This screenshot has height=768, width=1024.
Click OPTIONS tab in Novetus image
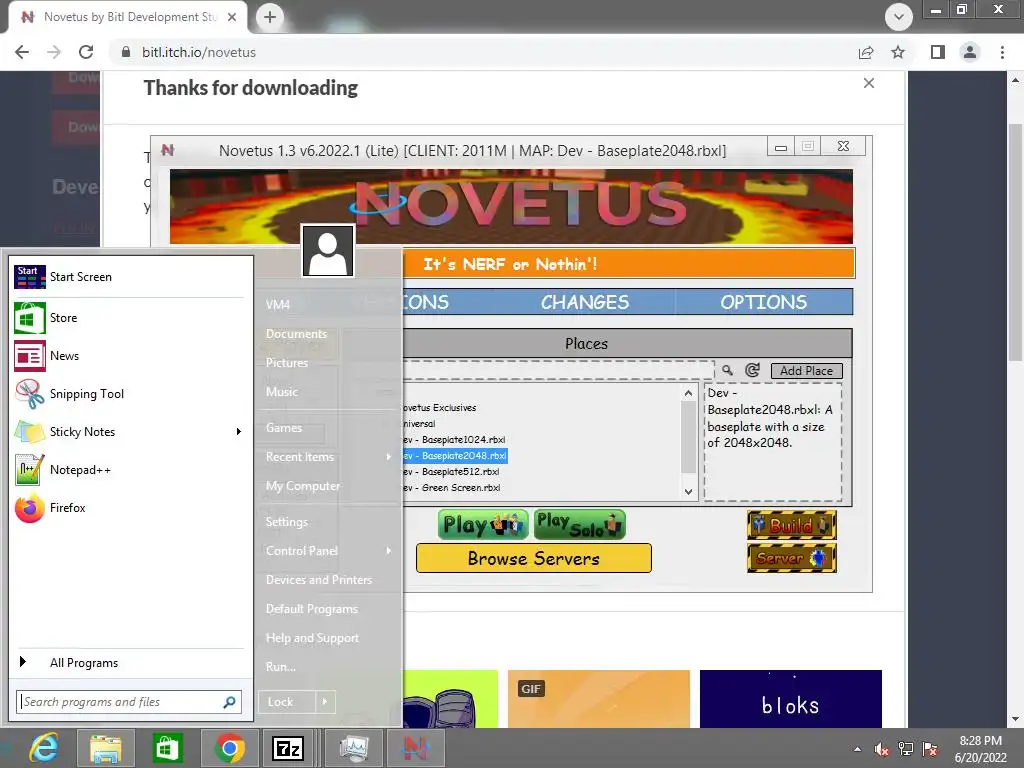pos(763,302)
